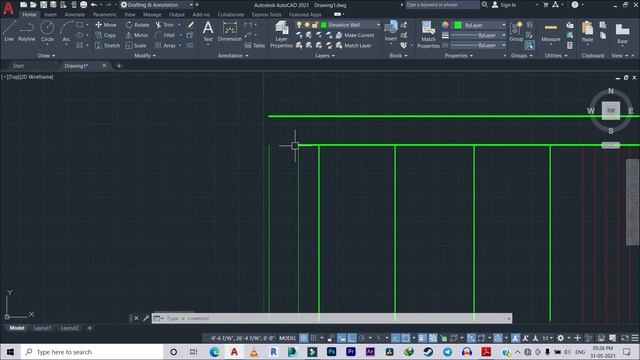The height and width of the screenshot is (360, 640).
Task: Toggle group selection mode in Groups panel
Action: (529, 45)
